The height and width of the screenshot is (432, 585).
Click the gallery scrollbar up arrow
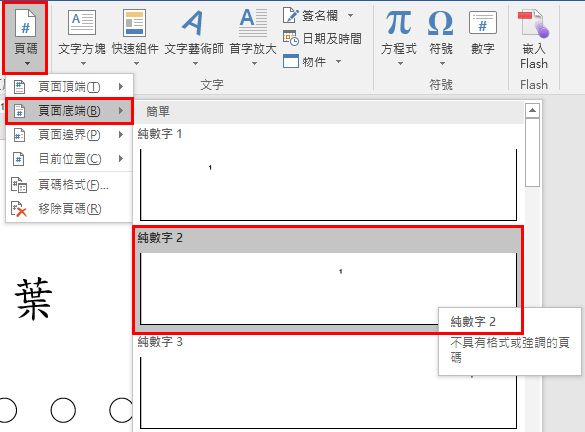coord(532,110)
